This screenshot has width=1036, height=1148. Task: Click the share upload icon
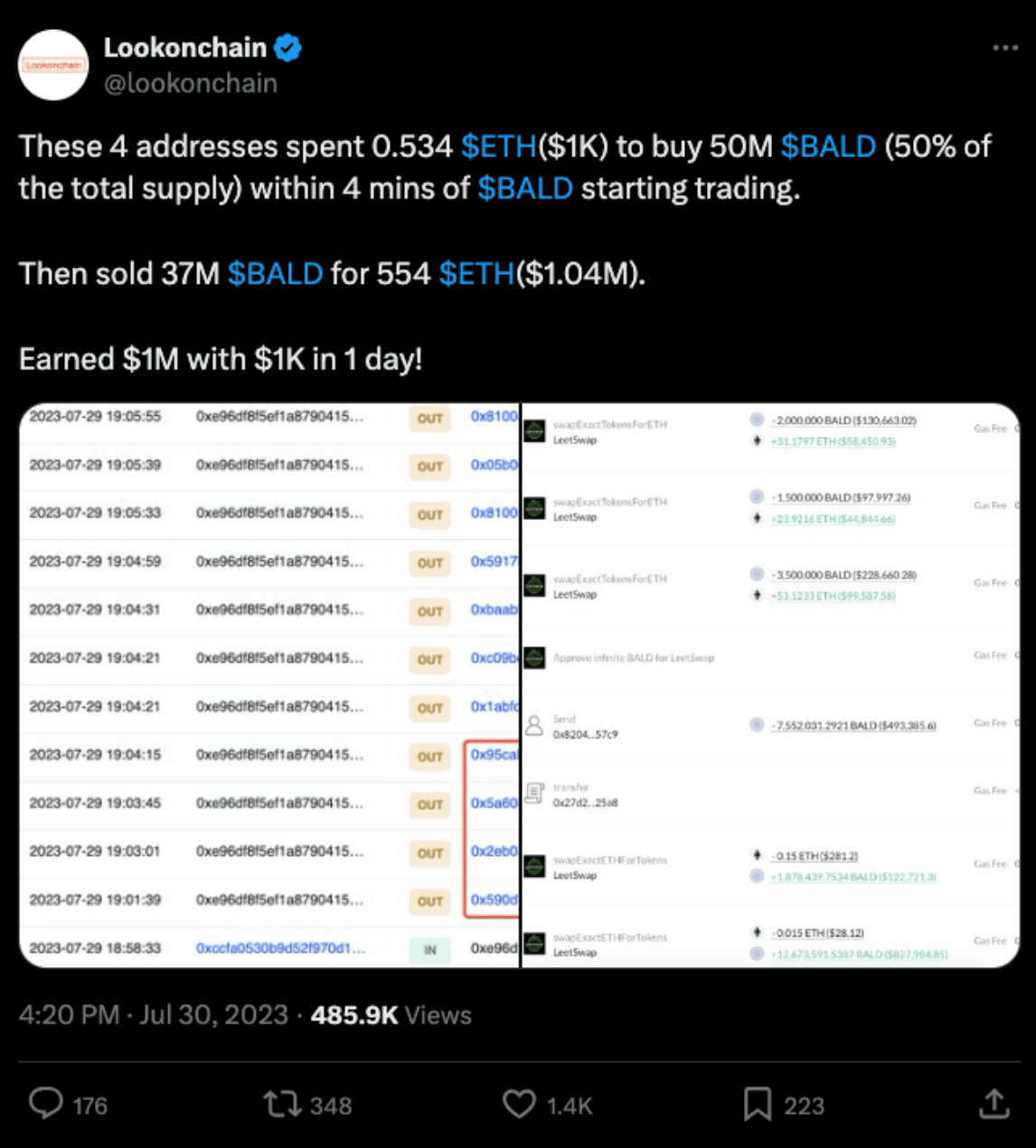[x=994, y=1104]
